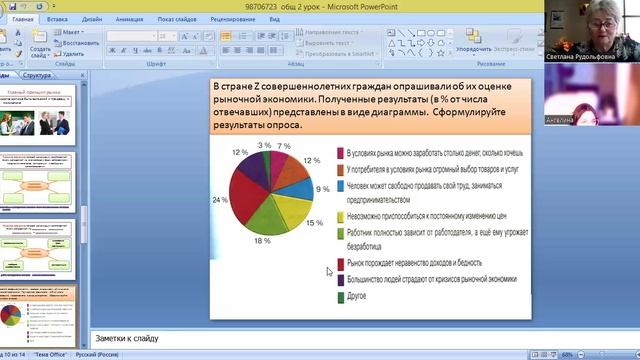Select the oval shape in gallery
Image resolution: width=640 pixels, height=360 pixels.
[431, 33]
